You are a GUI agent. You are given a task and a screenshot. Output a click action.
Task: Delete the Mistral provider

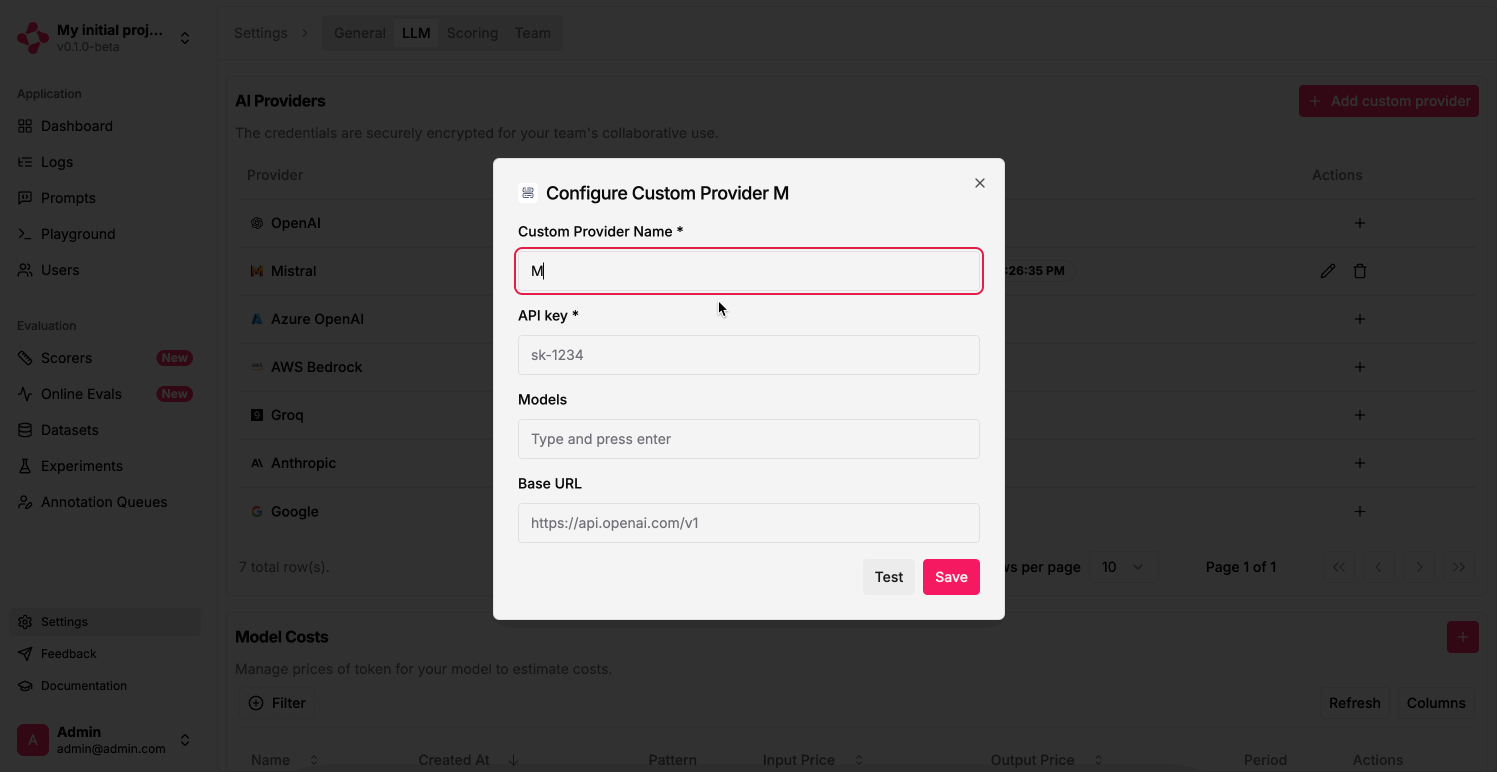pos(1359,270)
